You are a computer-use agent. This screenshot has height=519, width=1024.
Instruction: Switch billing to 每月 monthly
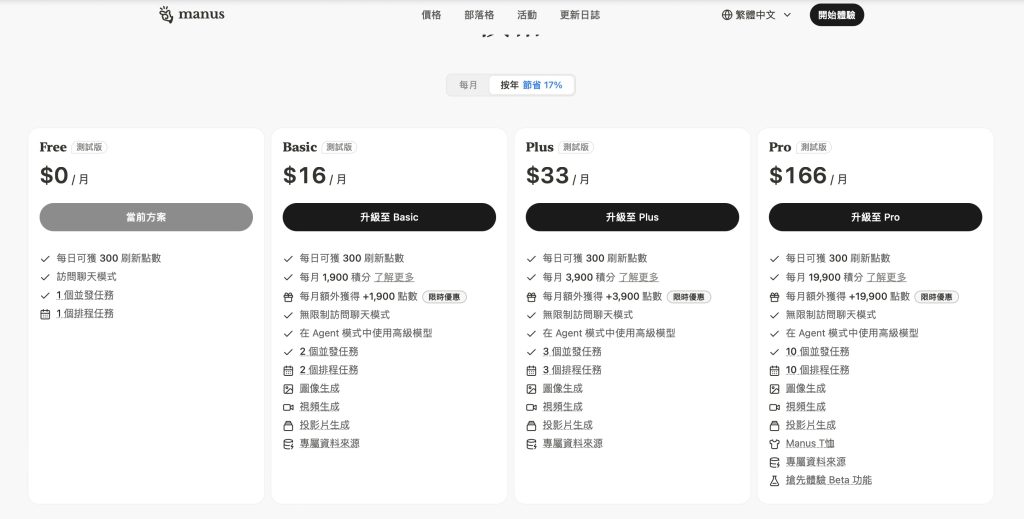pos(468,85)
